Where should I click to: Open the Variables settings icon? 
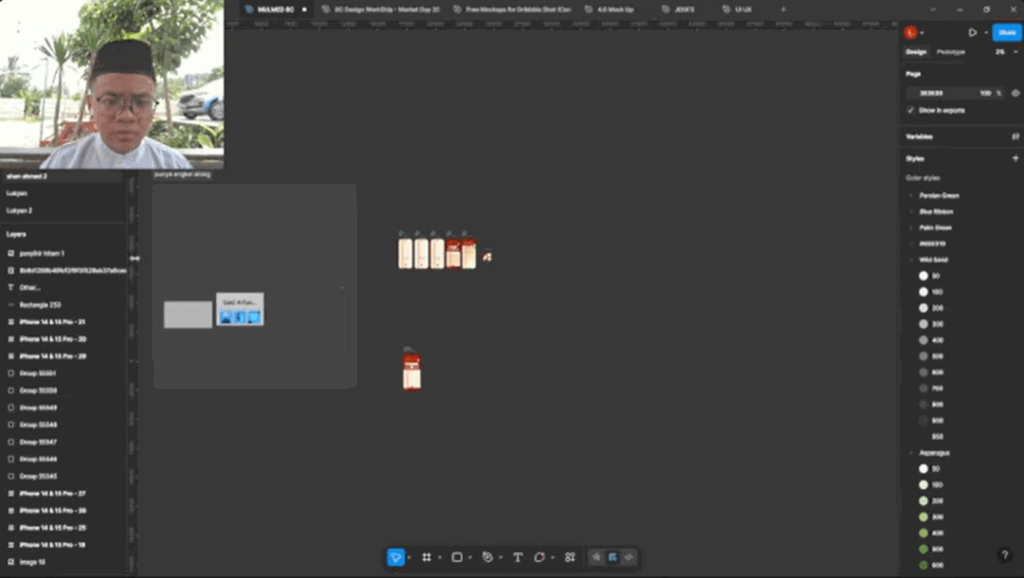coord(1015,136)
